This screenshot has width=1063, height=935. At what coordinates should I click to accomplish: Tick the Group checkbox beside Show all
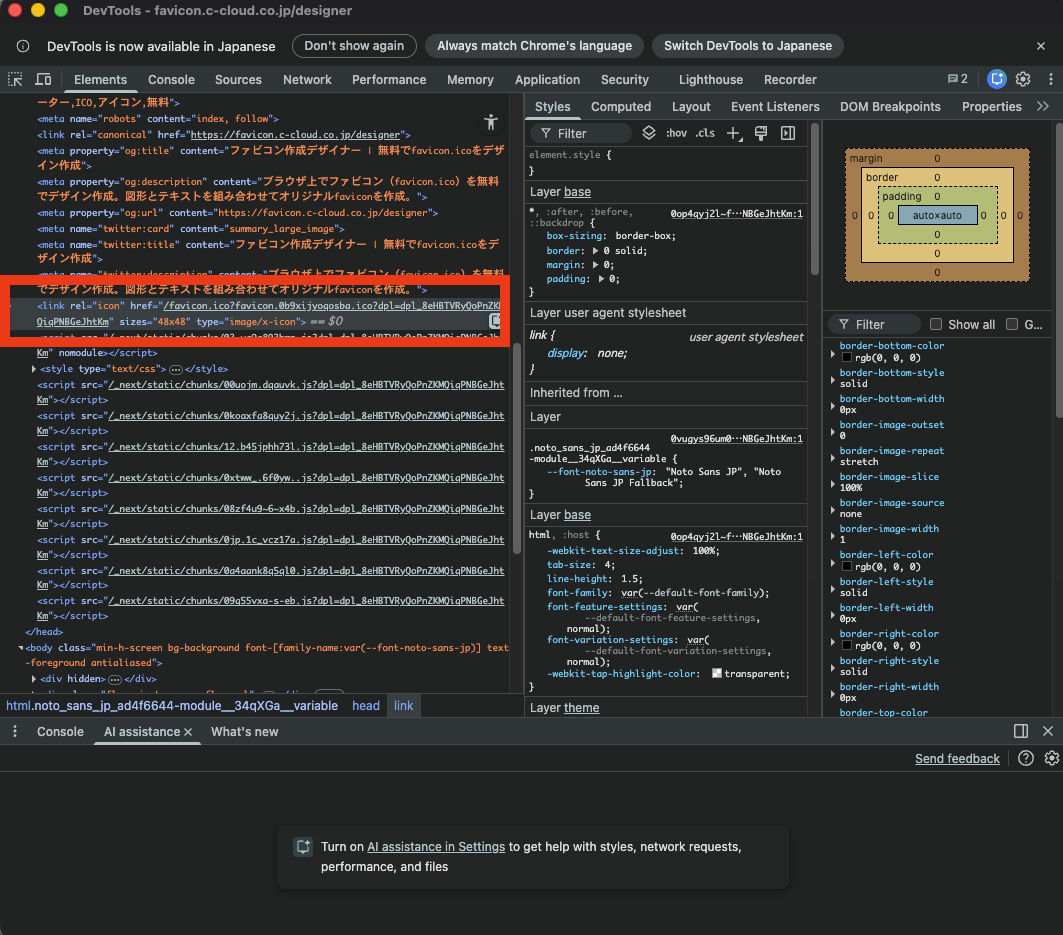click(1012, 324)
